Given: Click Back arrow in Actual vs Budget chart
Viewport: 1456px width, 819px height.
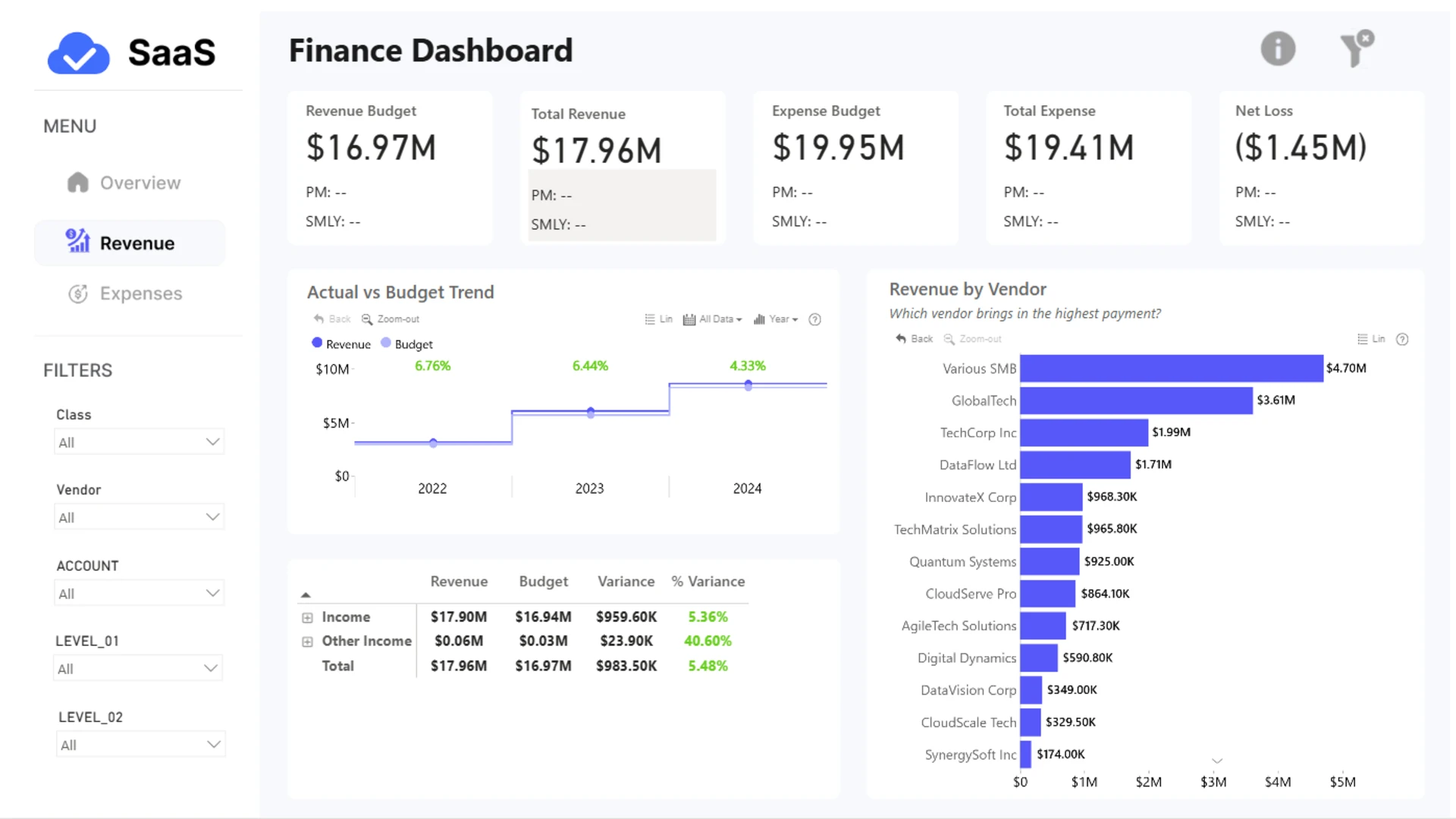Looking at the screenshot, I should pos(332,319).
